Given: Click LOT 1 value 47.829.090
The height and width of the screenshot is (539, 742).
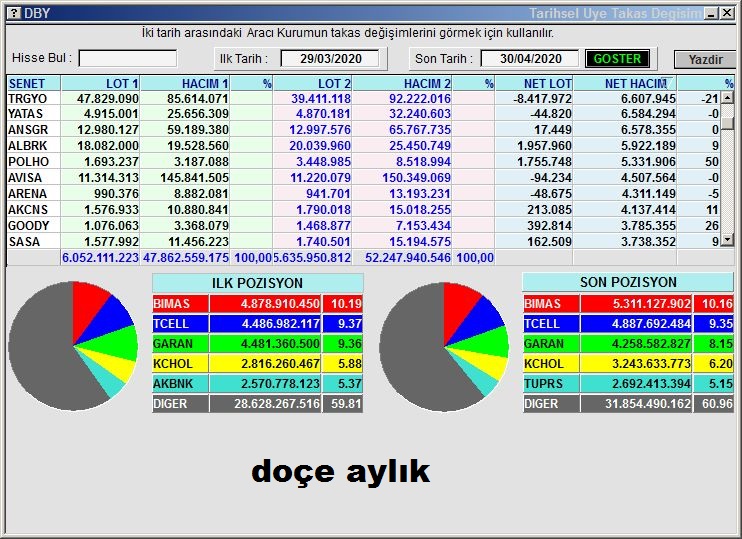Looking at the screenshot, I should click(x=108, y=98).
